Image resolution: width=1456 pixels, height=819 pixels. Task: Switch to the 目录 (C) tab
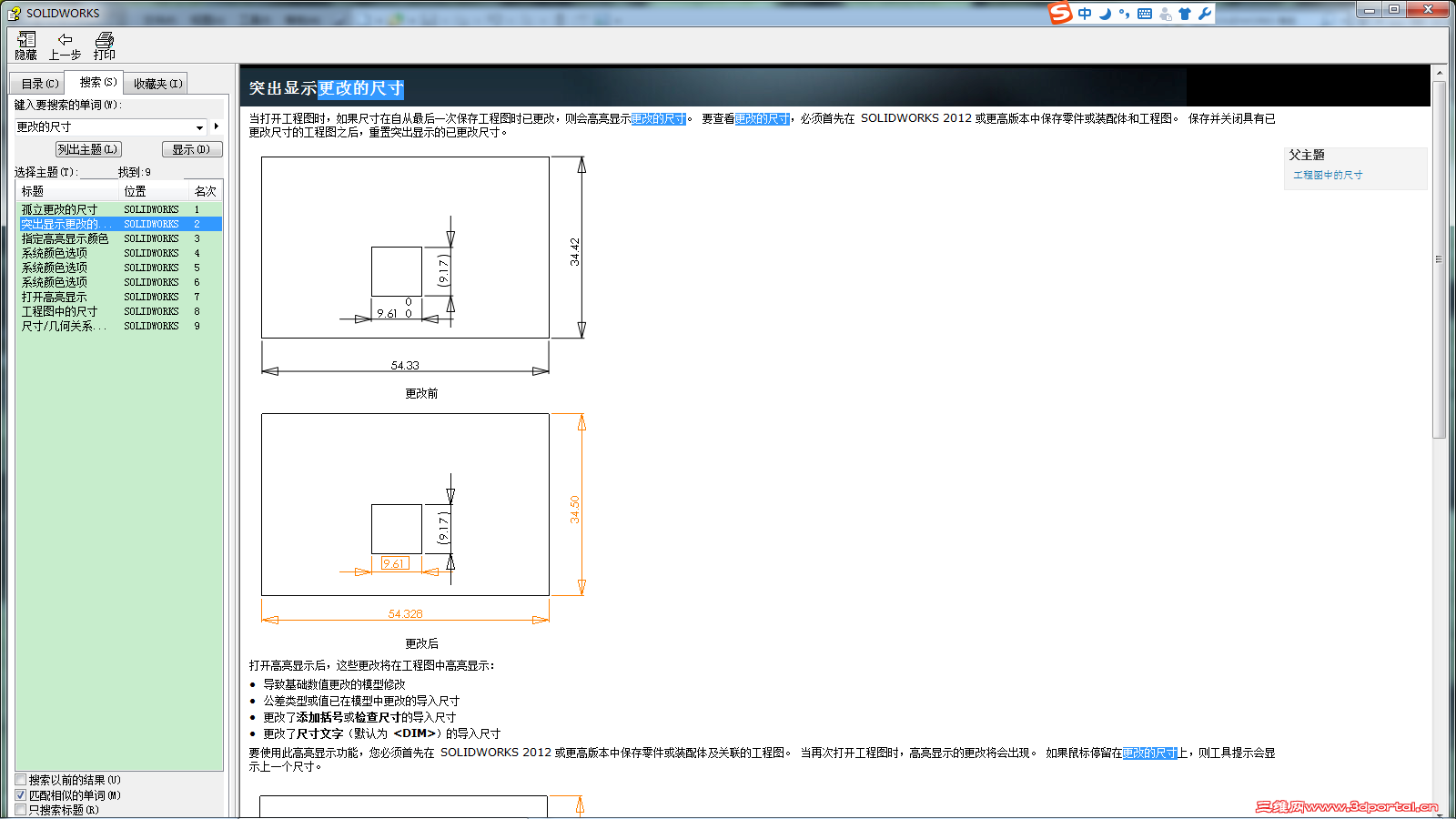pos(39,84)
